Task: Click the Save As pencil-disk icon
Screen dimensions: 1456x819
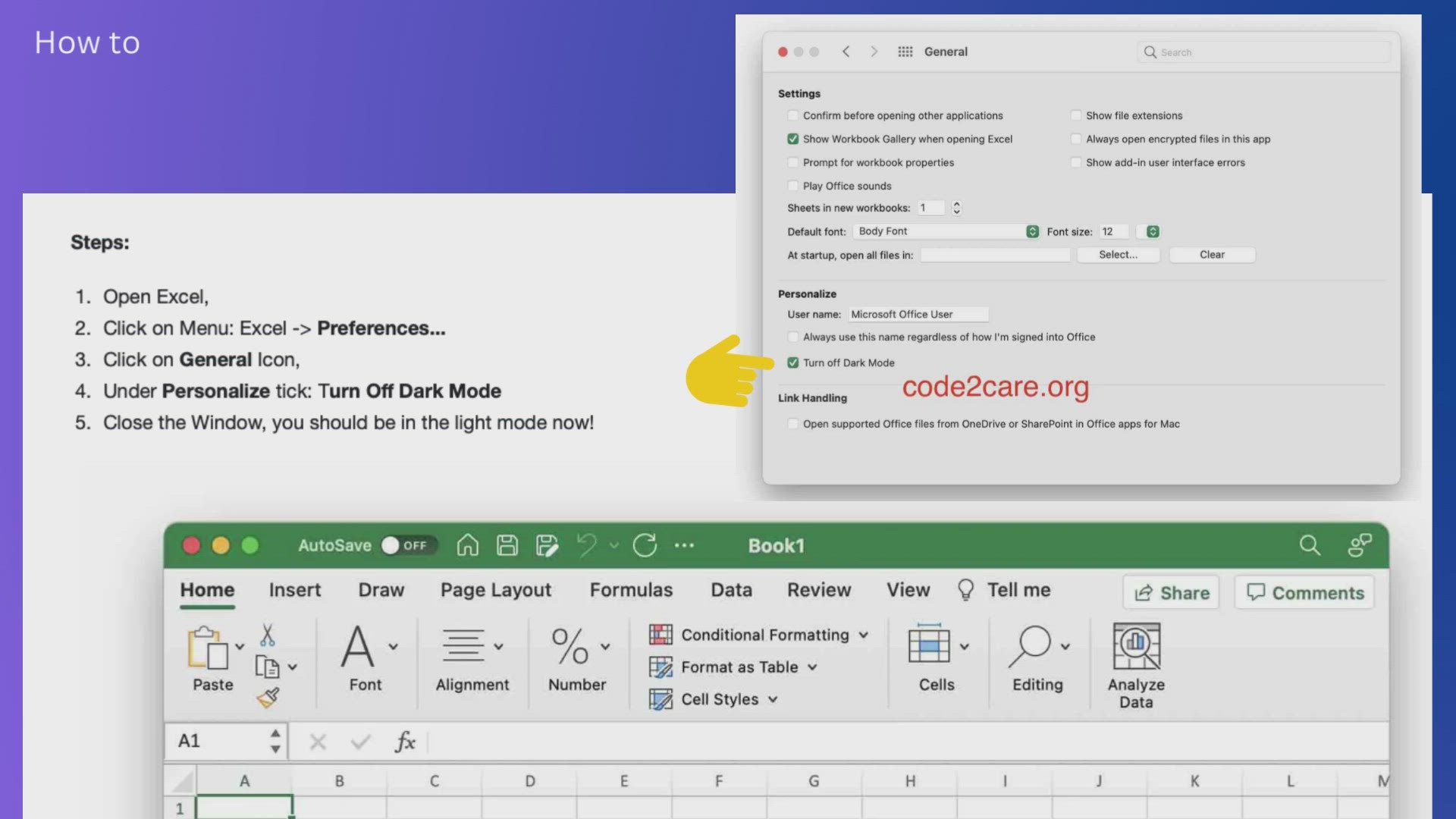Action: (x=546, y=545)
